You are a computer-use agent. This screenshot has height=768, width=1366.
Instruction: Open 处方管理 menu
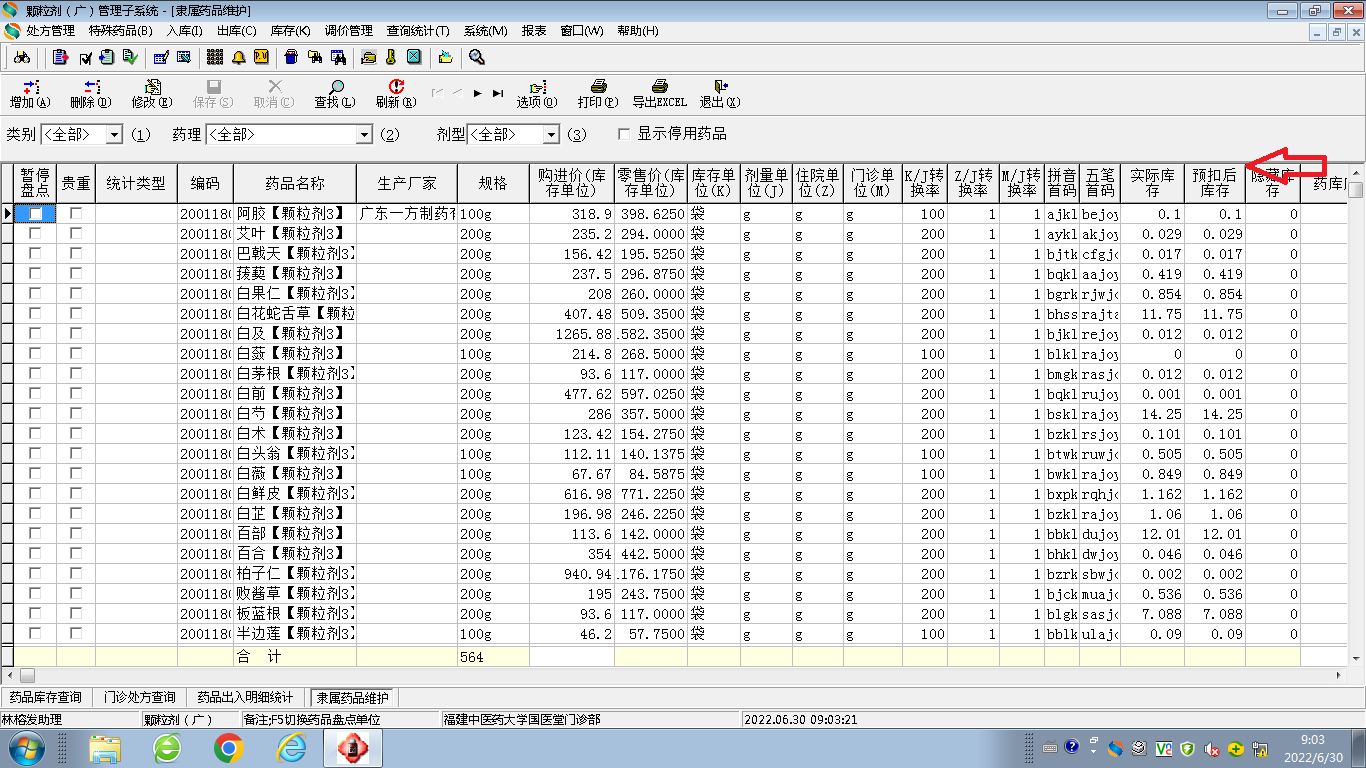pyautogui.click(x=50, y=31)
